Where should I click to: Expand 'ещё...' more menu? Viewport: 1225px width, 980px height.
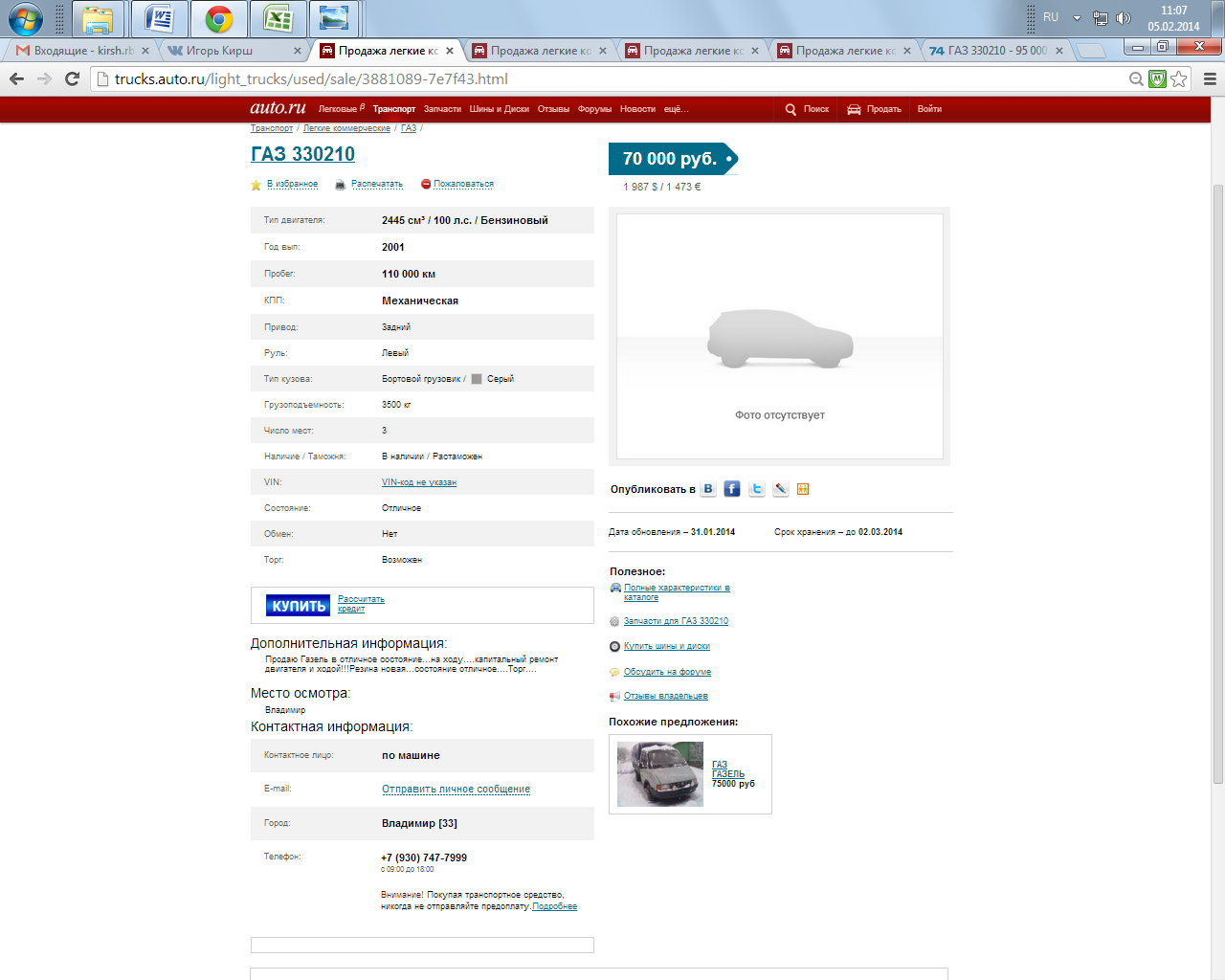click(676, 109)
